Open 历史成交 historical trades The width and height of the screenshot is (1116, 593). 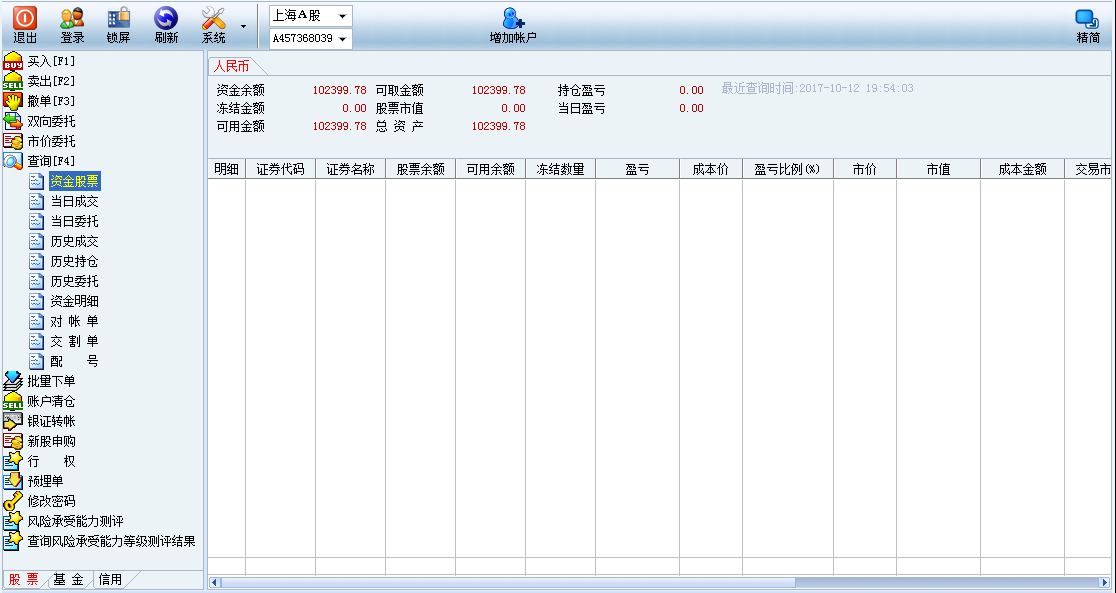pyautogui.click(x=74, y=241)
